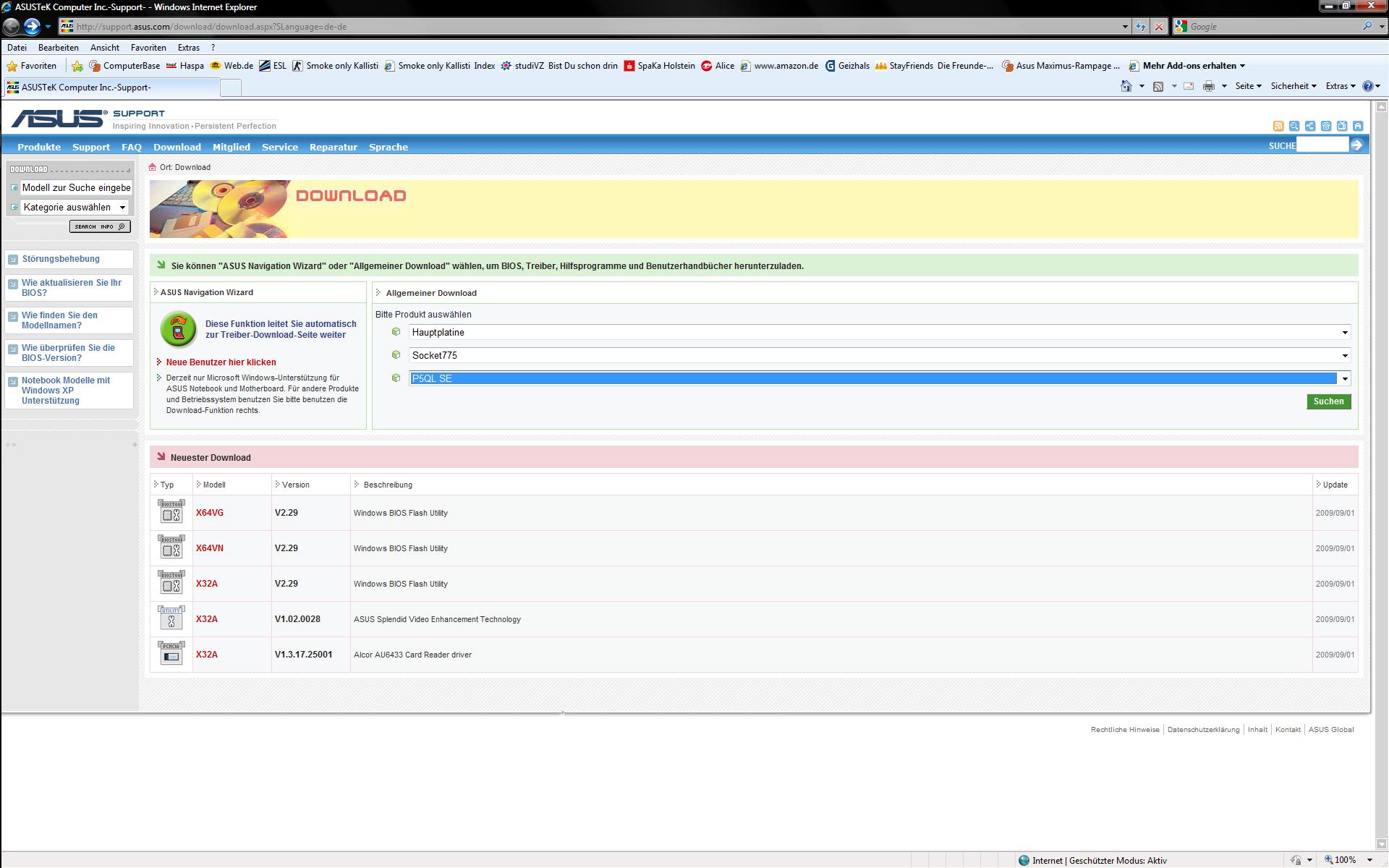Click the TV icon in ASUS header
The height and width of the screenshot is (868, 1389).
point(1342,126)
